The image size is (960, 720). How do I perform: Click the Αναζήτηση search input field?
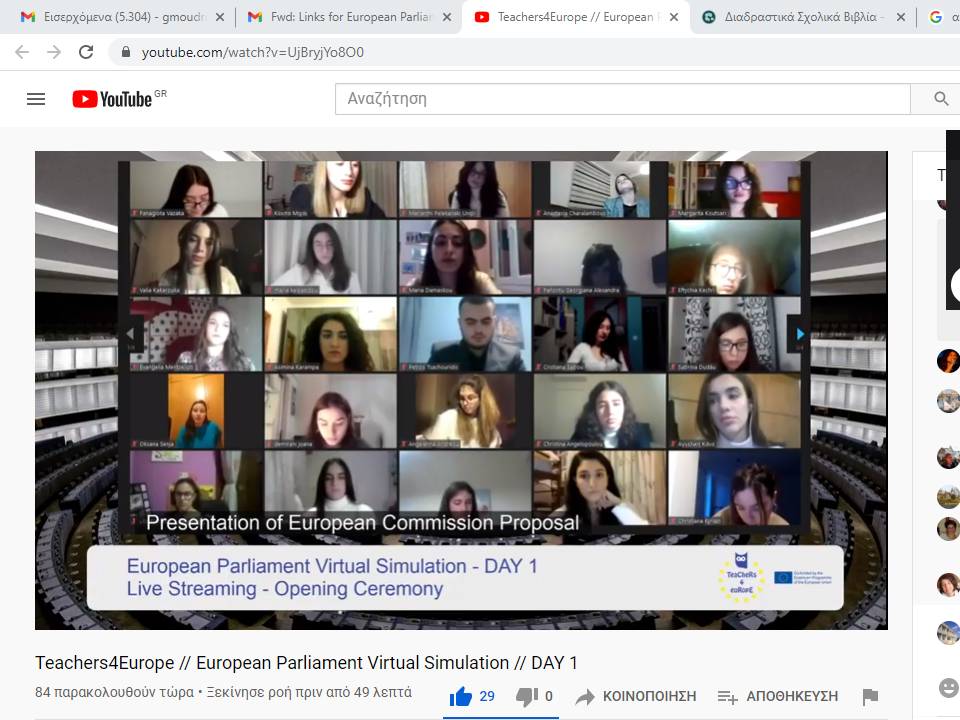(622, 99)
